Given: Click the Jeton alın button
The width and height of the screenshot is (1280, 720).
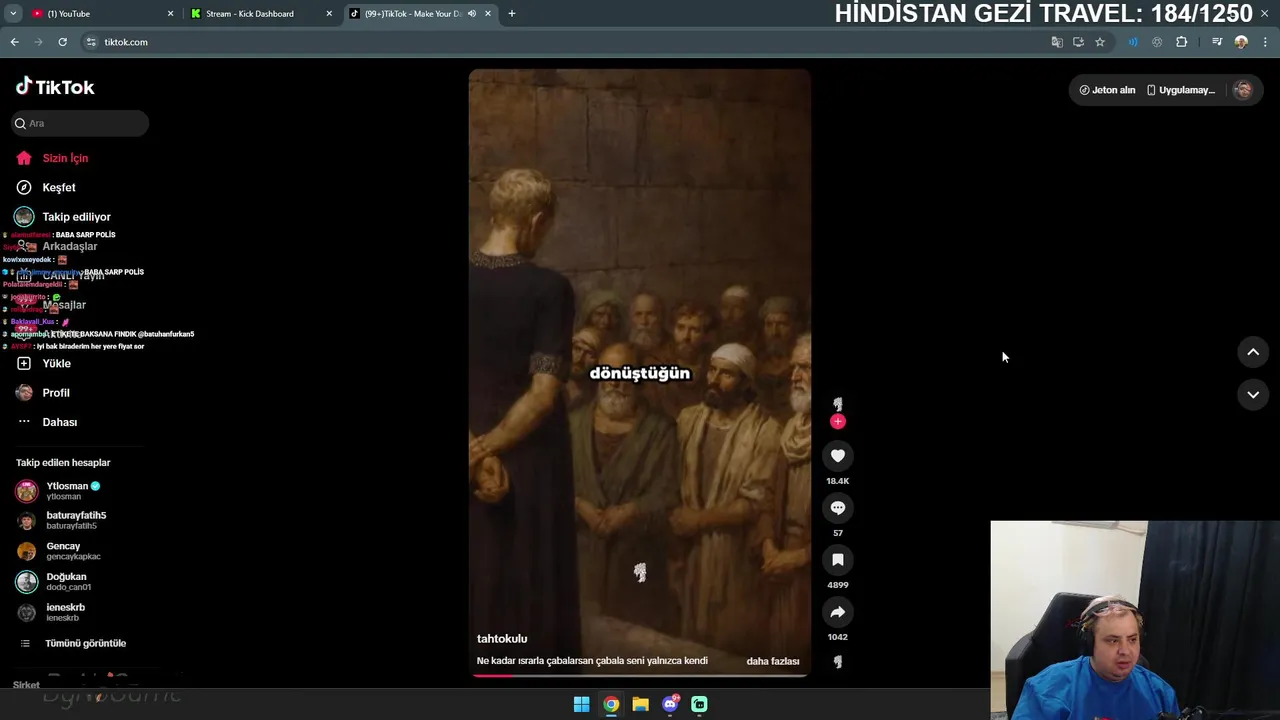Looking at the screenshot, I should click(1107, 90).
